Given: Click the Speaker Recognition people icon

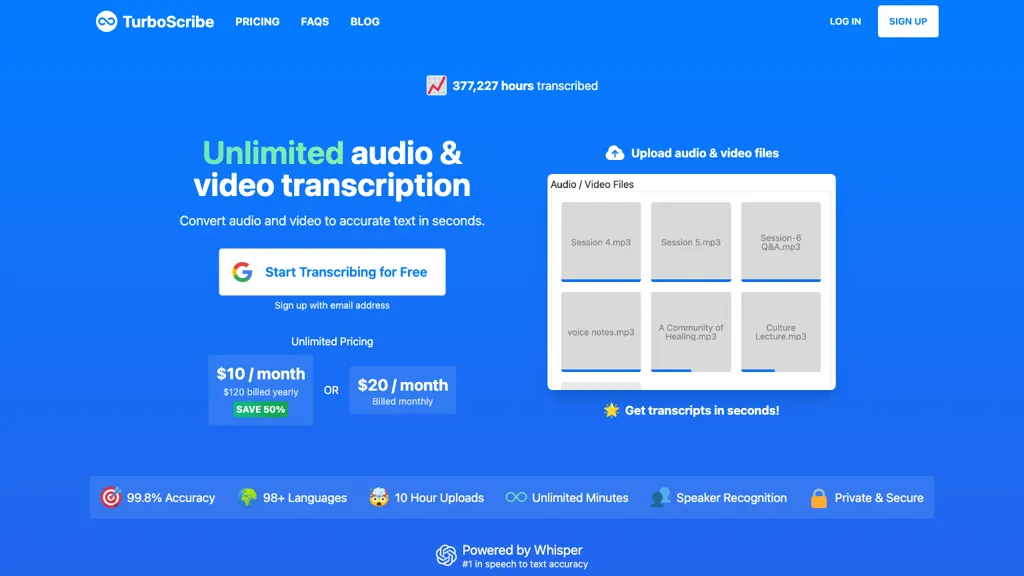Looking at the screenshot, I should pyautogui.click(x=660, y=497).
